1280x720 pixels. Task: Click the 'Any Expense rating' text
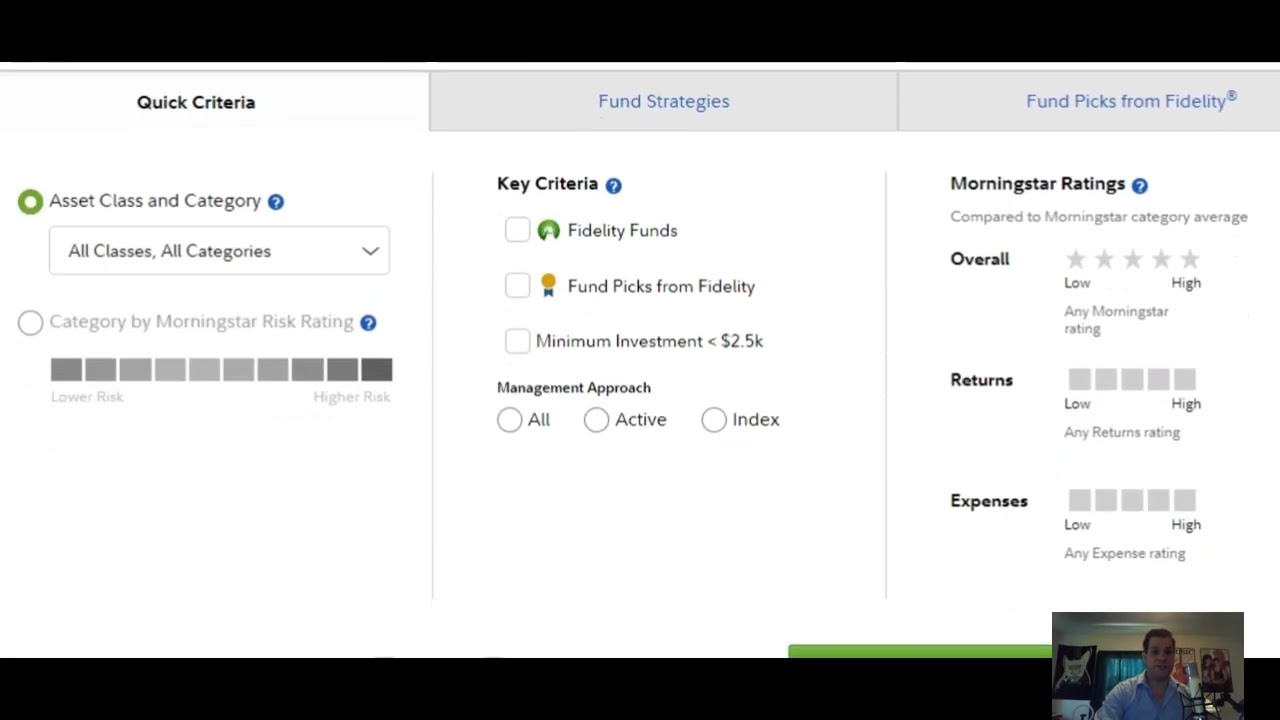click(1124, 553)
